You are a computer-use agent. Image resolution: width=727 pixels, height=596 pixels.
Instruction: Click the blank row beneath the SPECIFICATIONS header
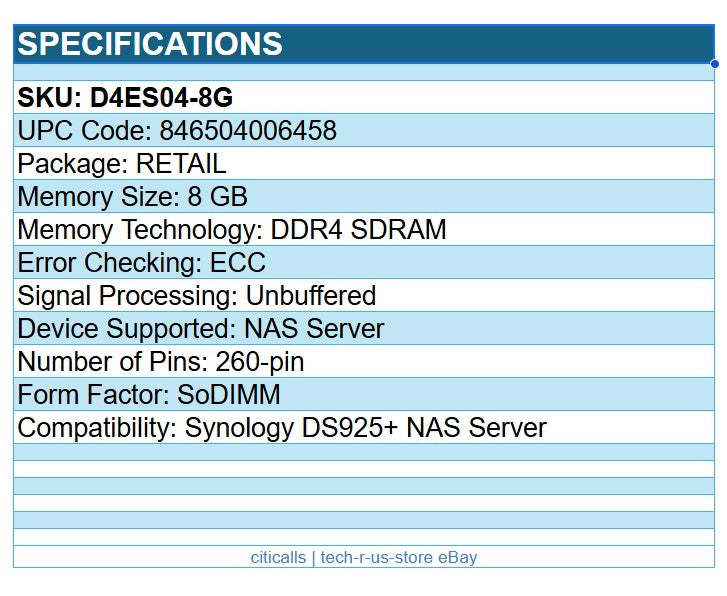pyautogui.click(x=364, y=72)
